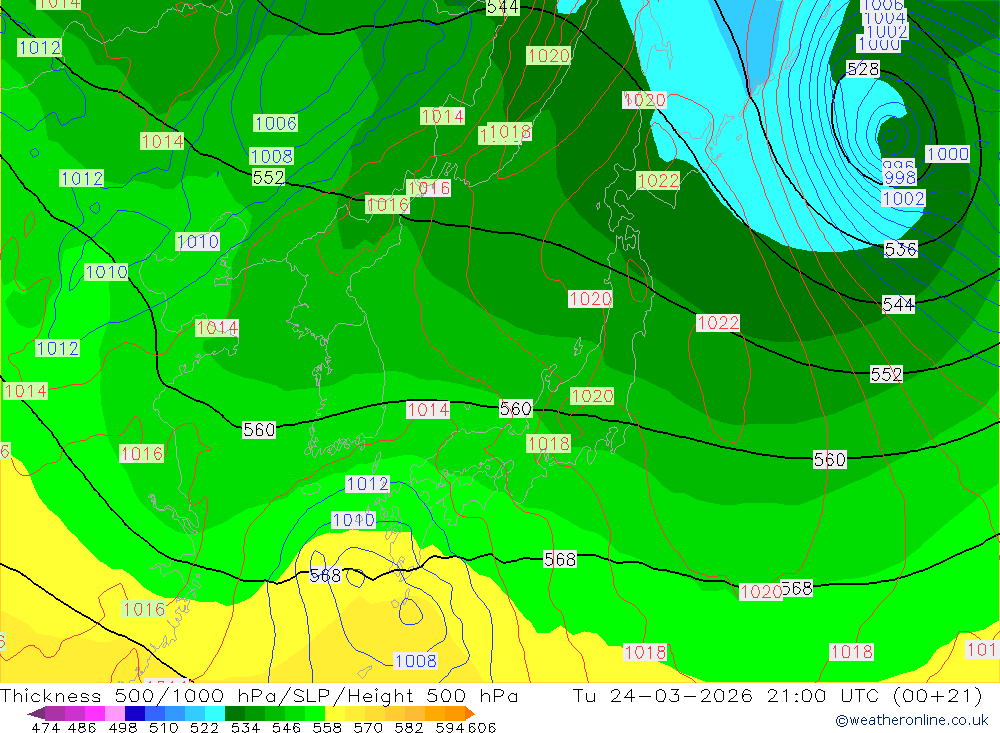
Task: Click the legend value 510
Action: click(x=164, y=727)
